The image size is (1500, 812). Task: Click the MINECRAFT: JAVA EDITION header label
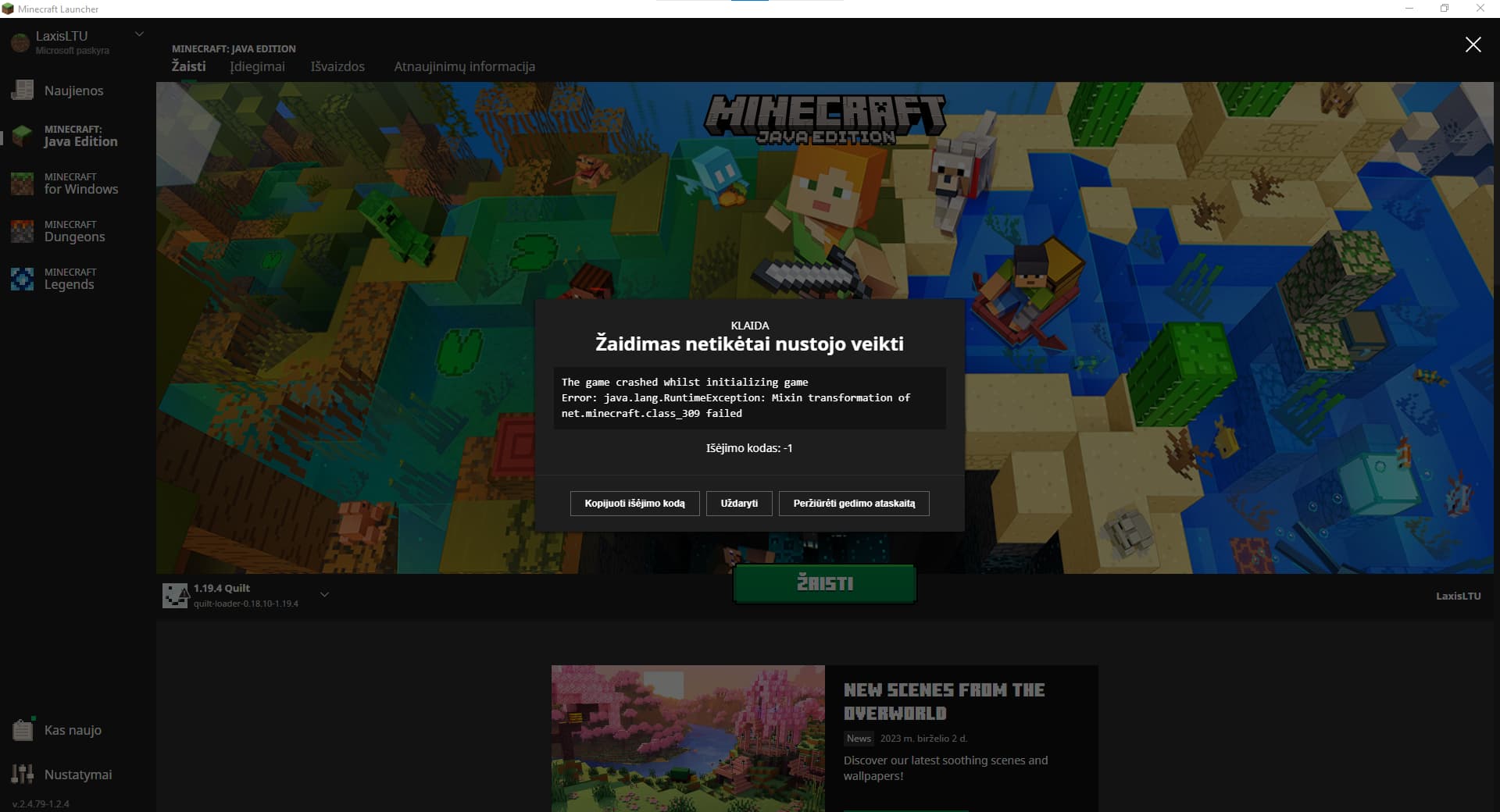234,48
